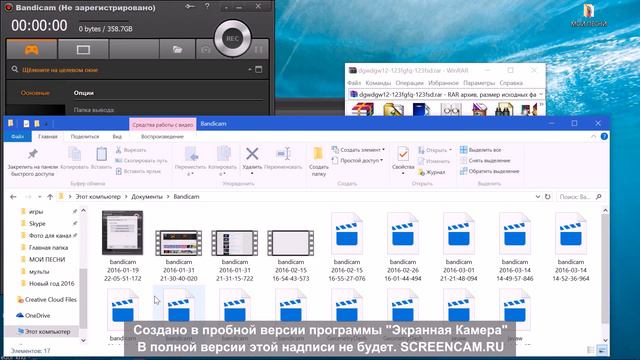Image resolution: width=640 pixels, height=360 pixels.
Task: Click Этот компьютер in the address breadcrumb
Action: (98, 197)
